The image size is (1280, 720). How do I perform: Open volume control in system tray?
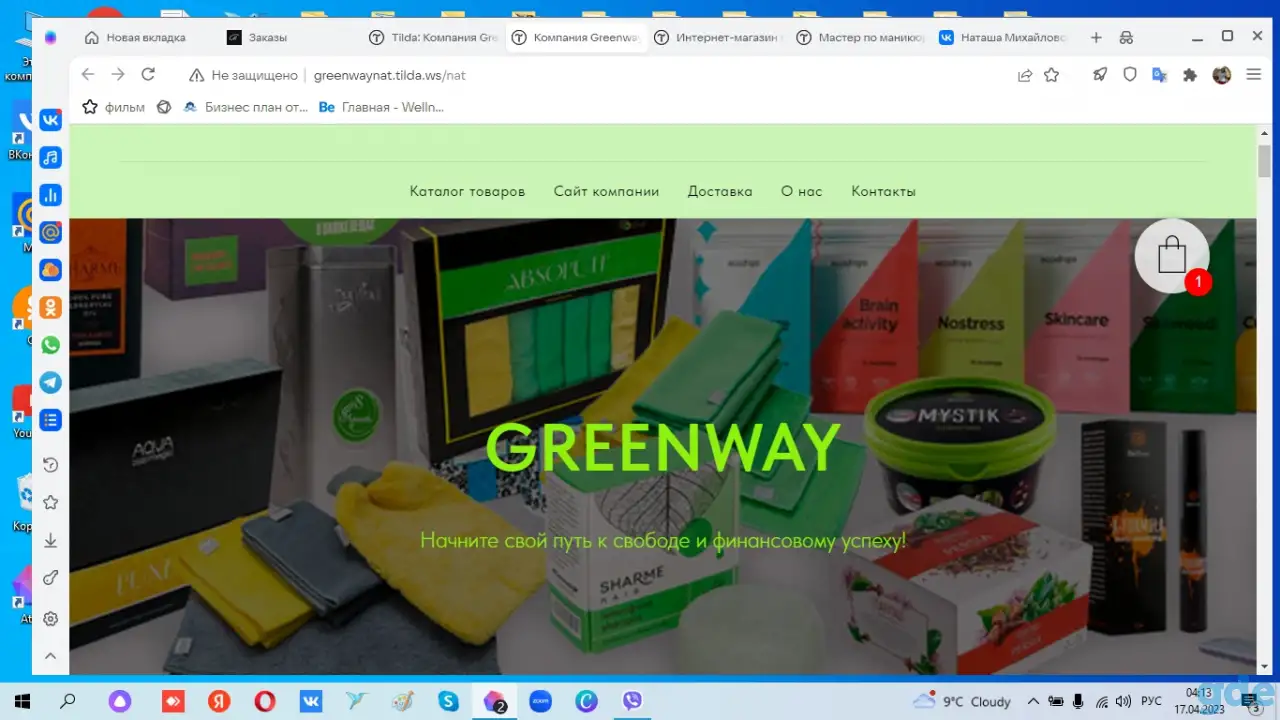tap(1123, 701)
